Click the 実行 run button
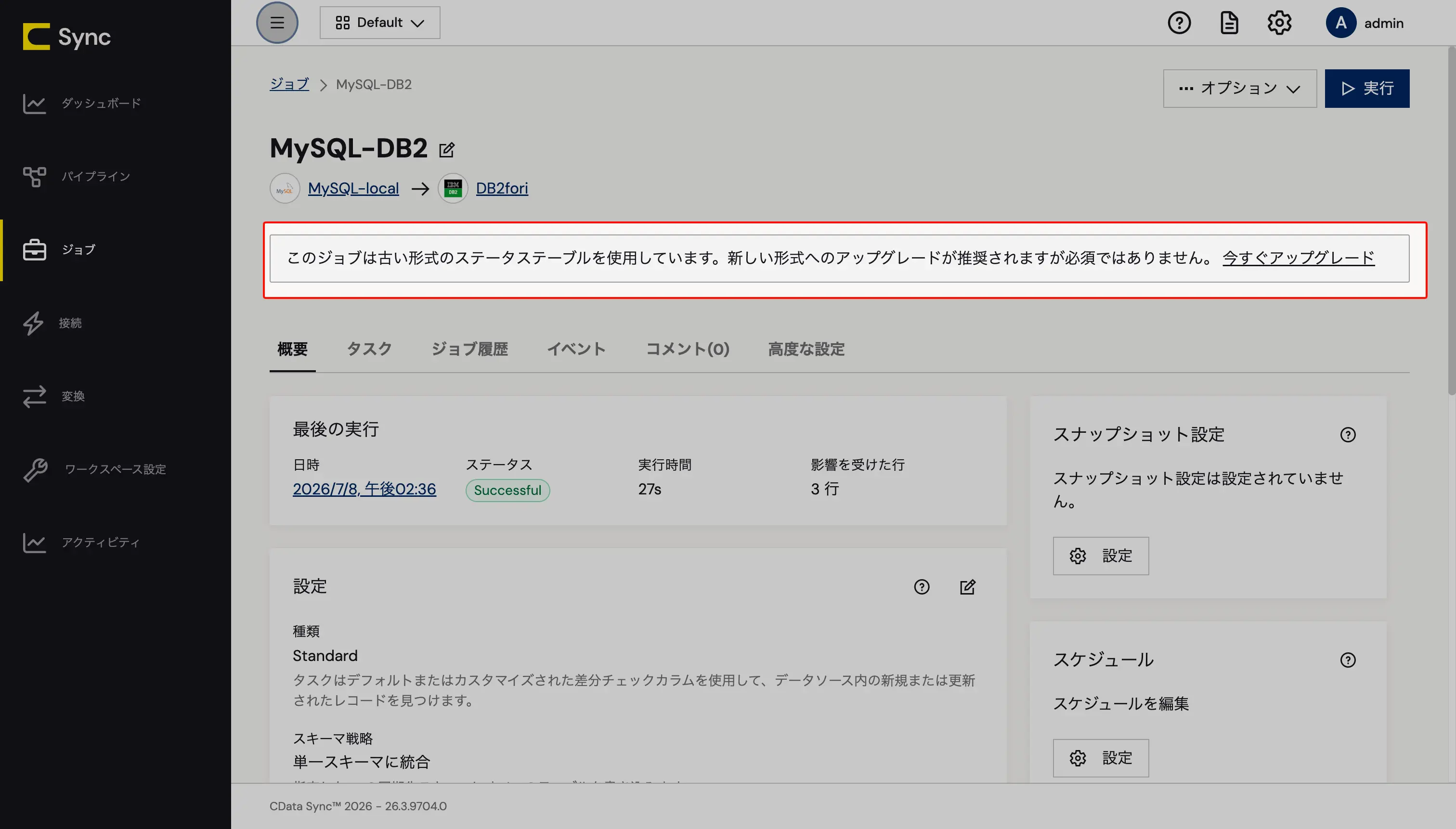The width and height of the screenshot is (1456, 829). tap(1366, 88)
